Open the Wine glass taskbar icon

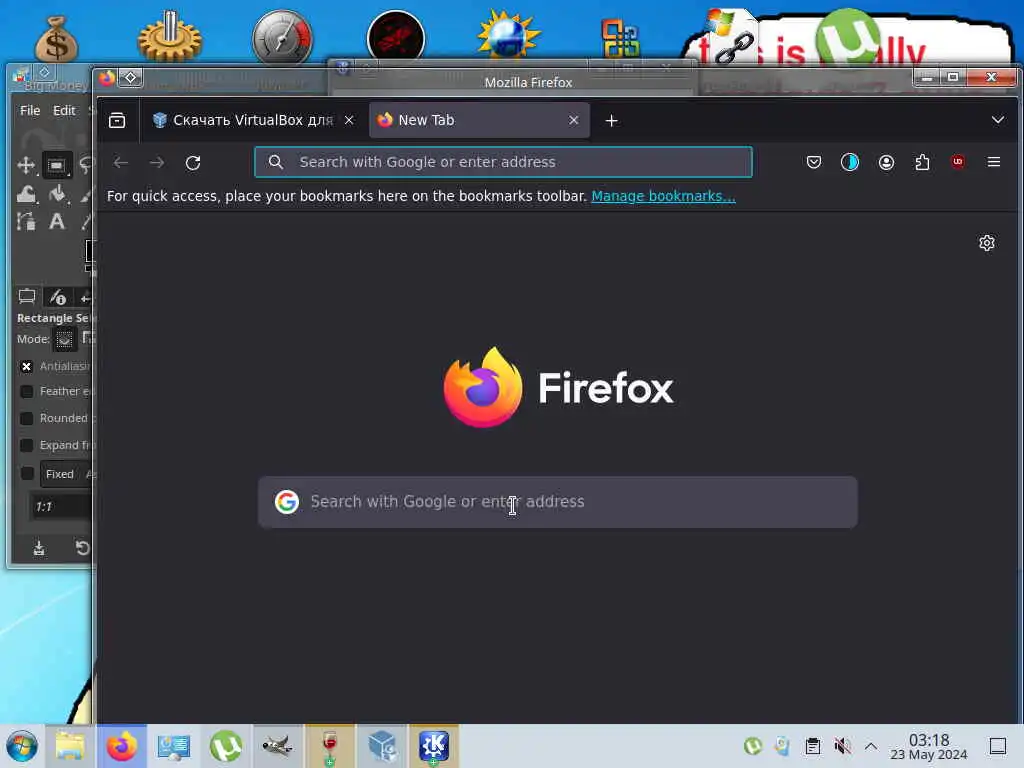(330, 746)
